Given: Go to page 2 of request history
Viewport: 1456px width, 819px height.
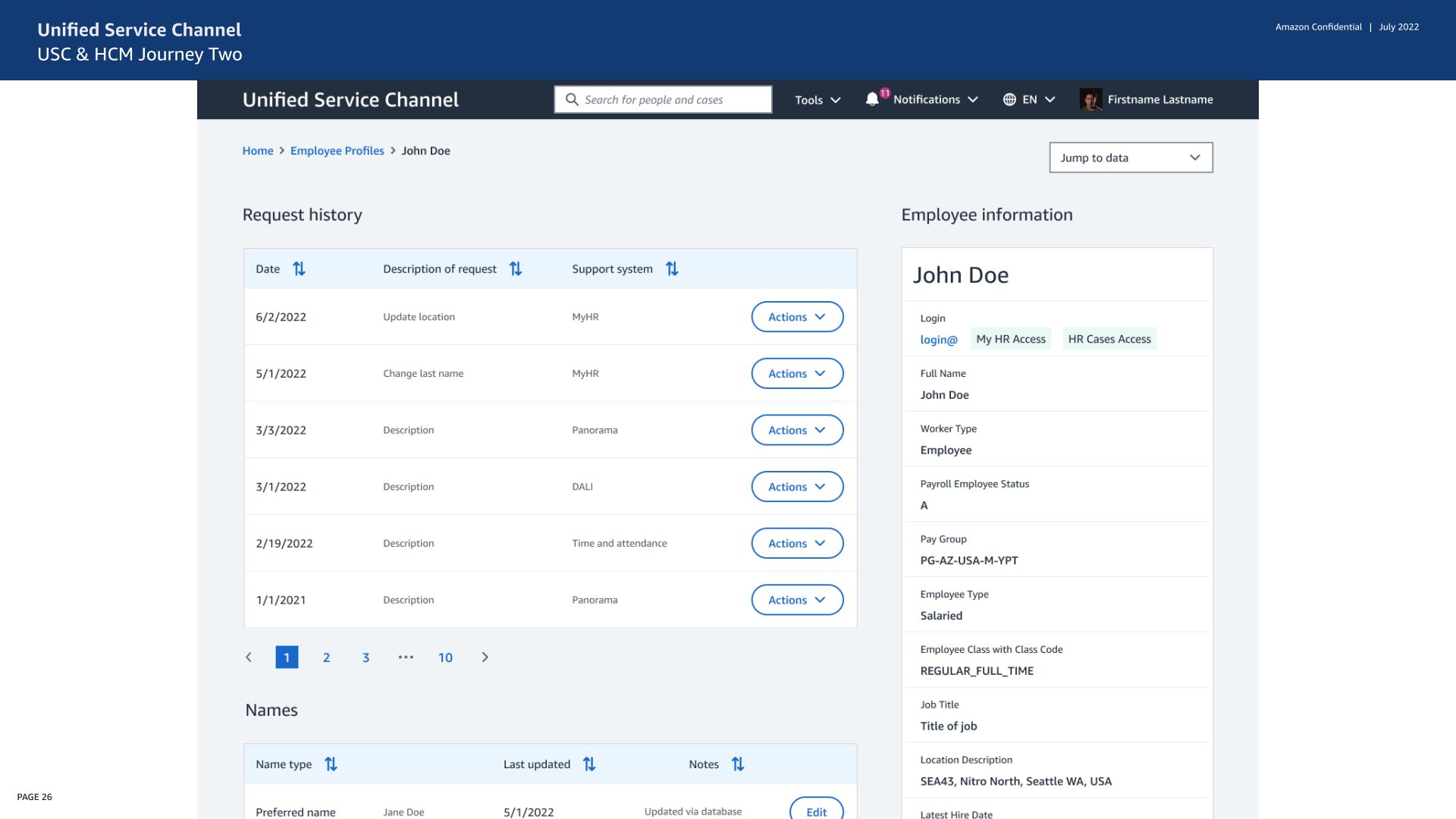Looking at the screenshot, I should (x=326, y=657).
